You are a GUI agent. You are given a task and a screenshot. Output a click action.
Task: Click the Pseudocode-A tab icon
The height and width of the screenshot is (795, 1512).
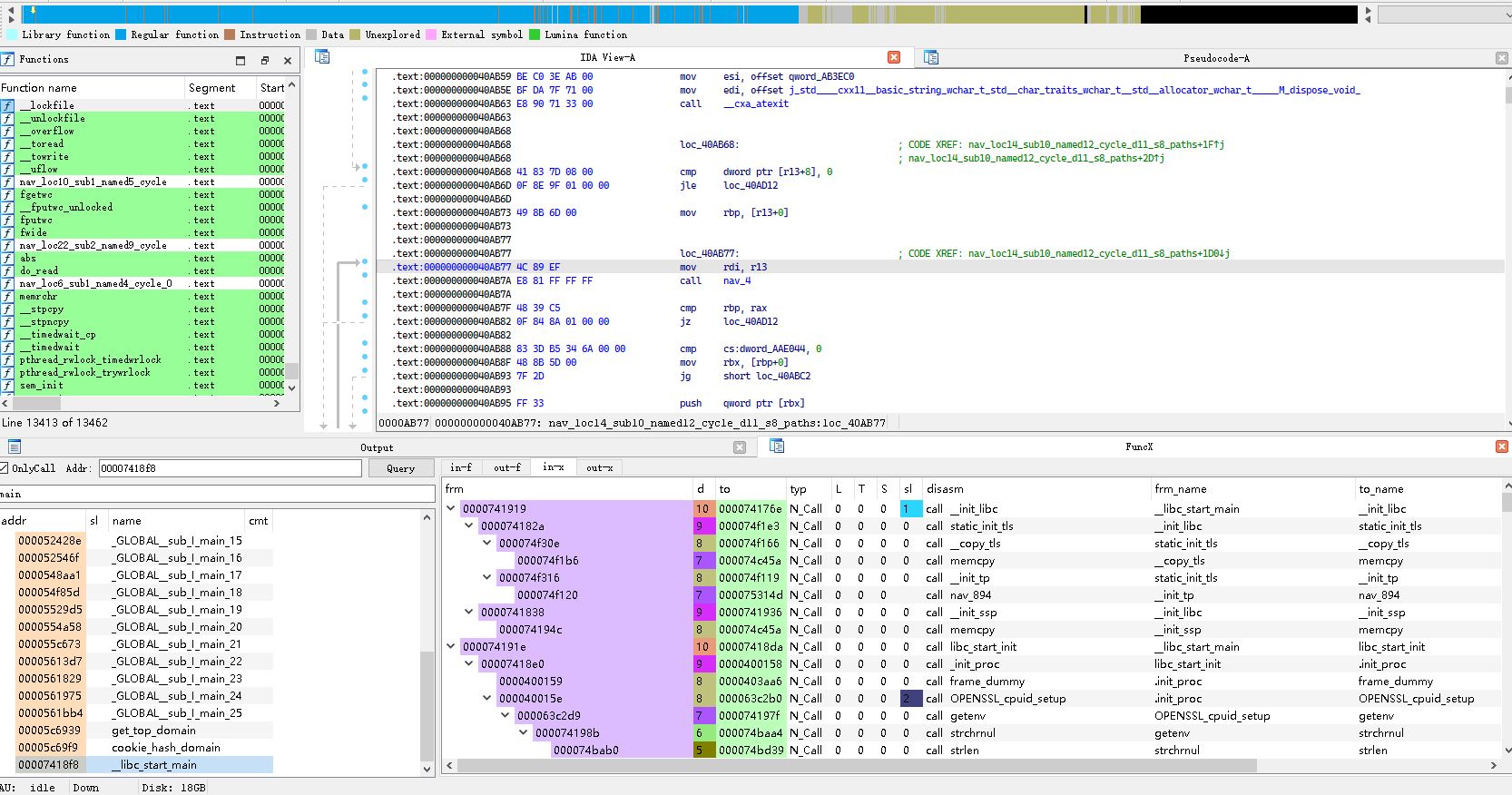[x=930, y=57]
